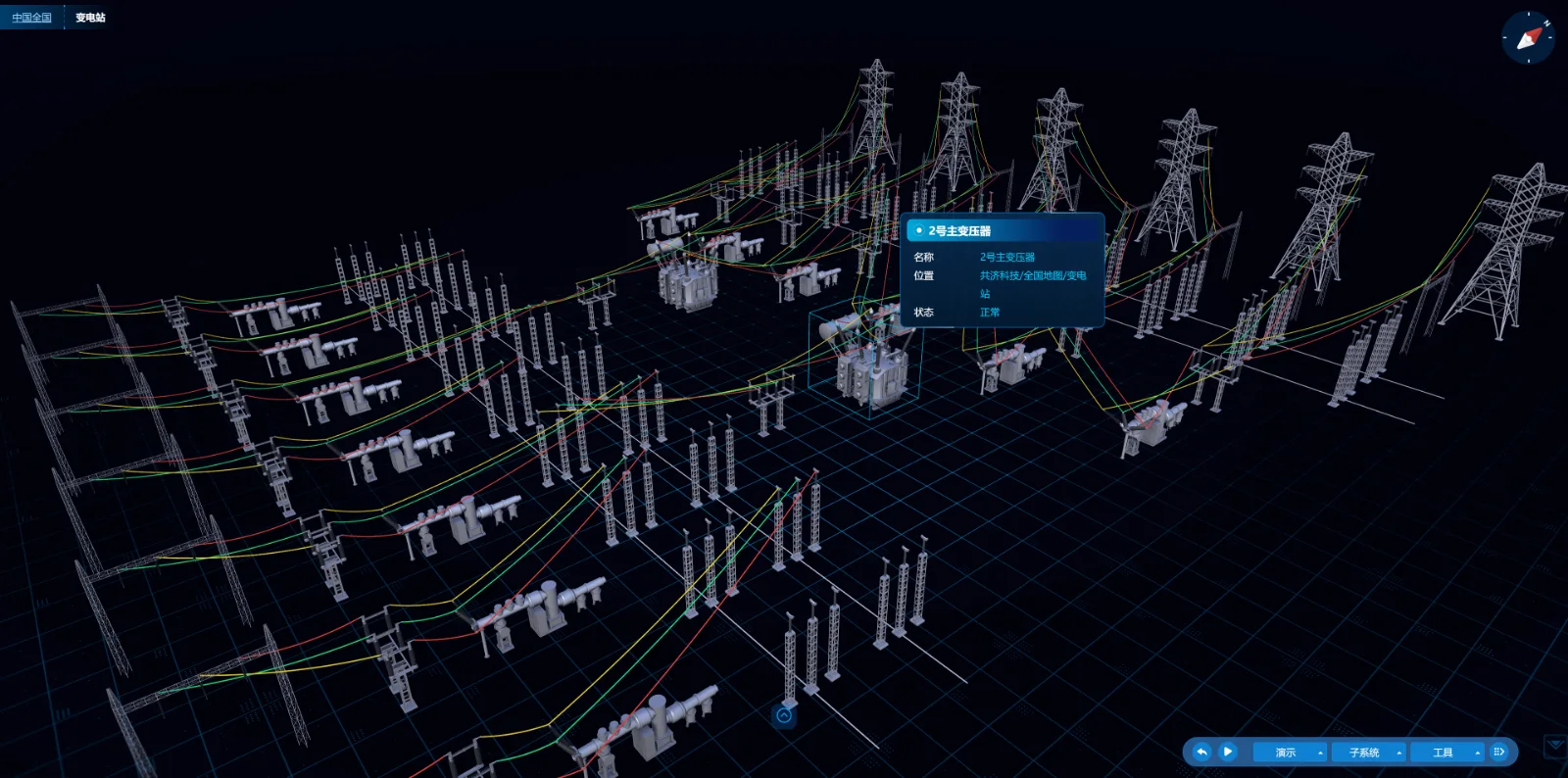Click the circular up-chevron button at bottom center
Viewport: 1568px width, 778px height.
click(784, 715)
